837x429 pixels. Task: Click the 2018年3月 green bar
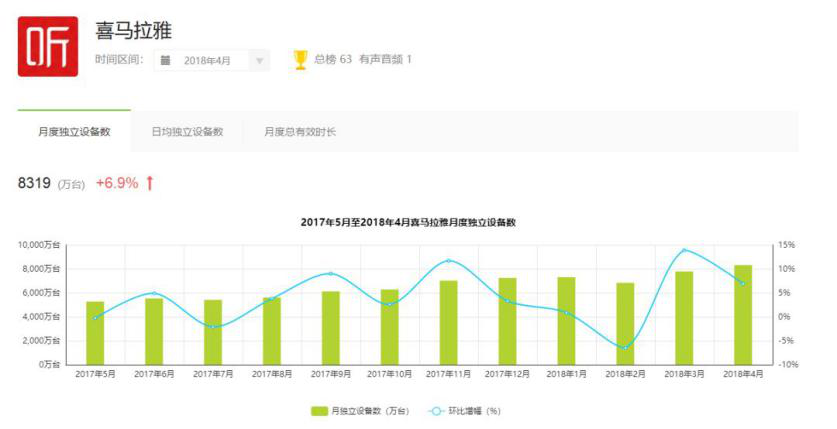tap(684, 318)
